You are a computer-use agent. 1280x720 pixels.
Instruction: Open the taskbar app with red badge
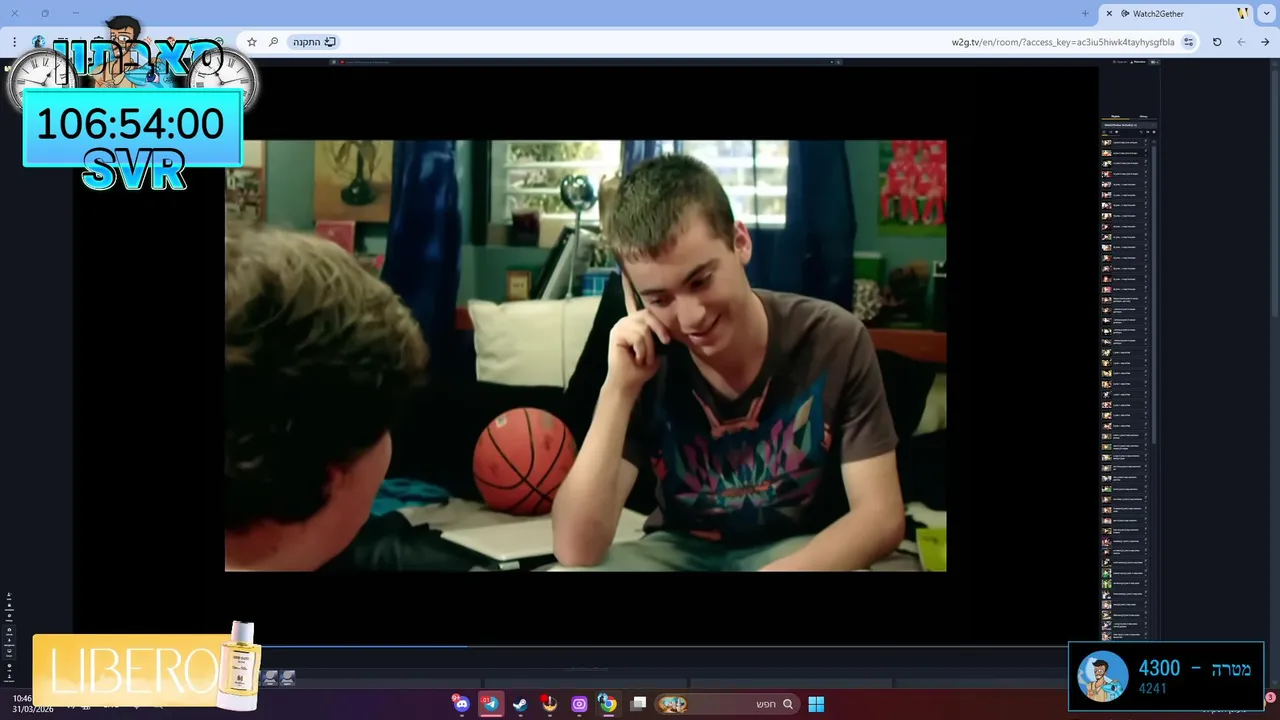[549, 704]
